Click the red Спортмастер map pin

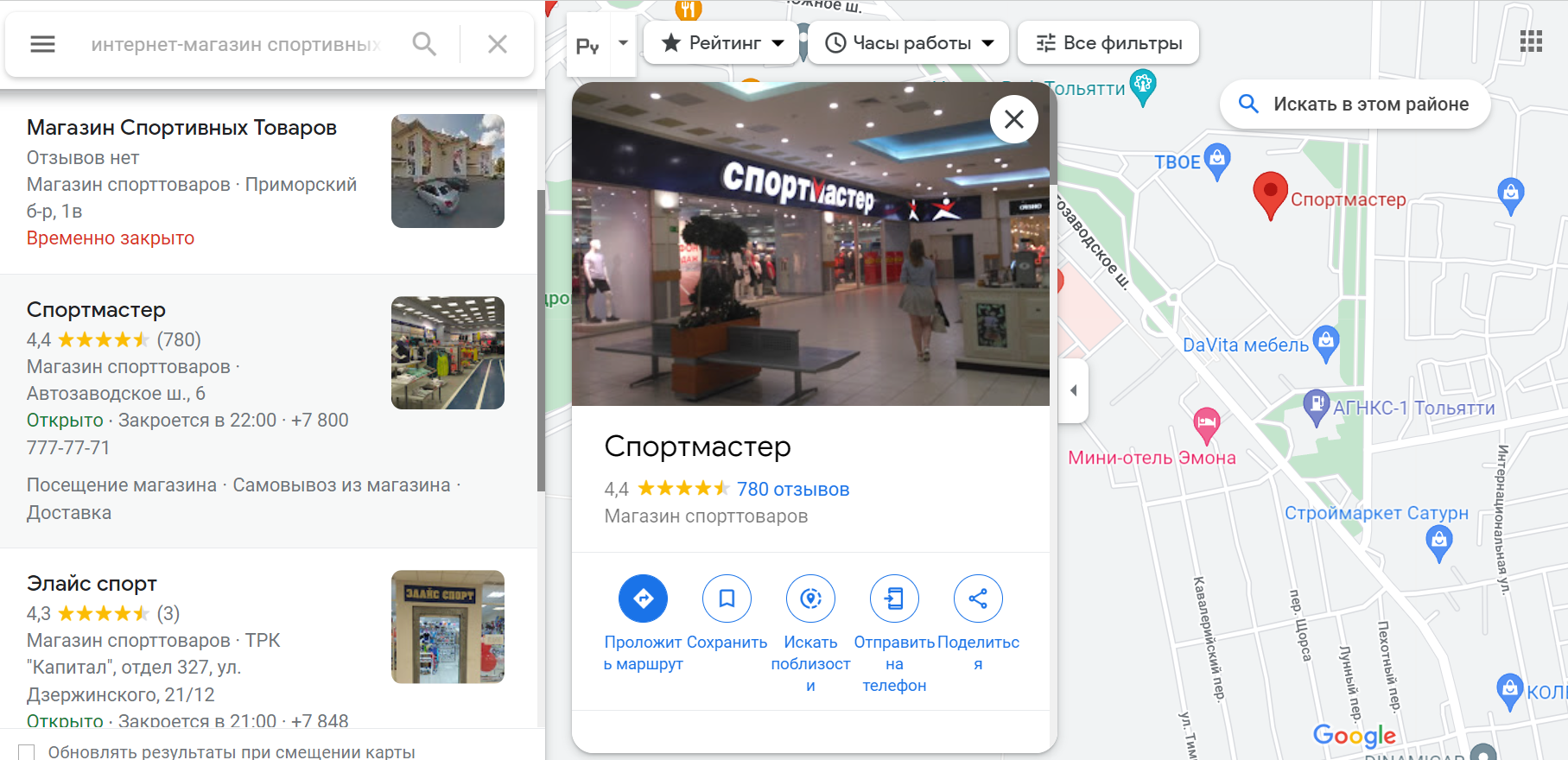[x=1270, y=195]
